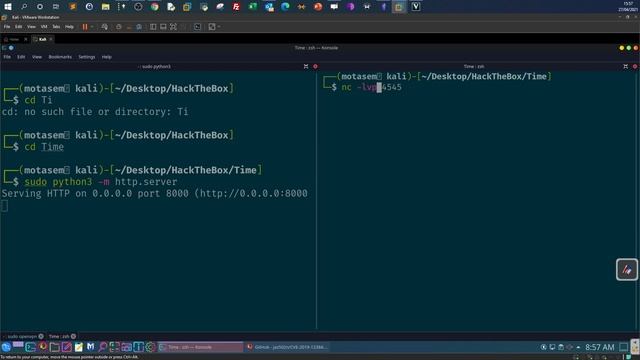Open the V app in the Windows taskbar

click(x=416, y=7)
